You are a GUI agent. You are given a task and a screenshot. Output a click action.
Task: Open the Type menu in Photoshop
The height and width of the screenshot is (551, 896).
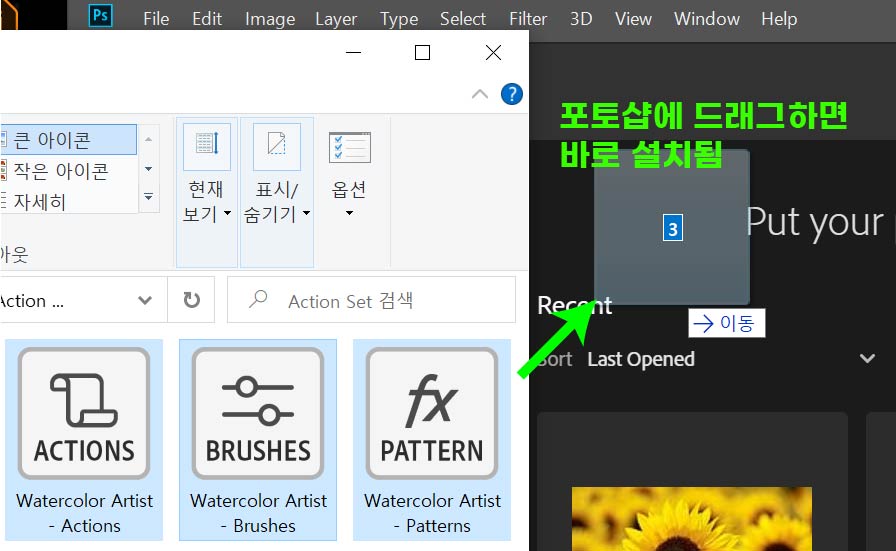click(x=399, y=19)
